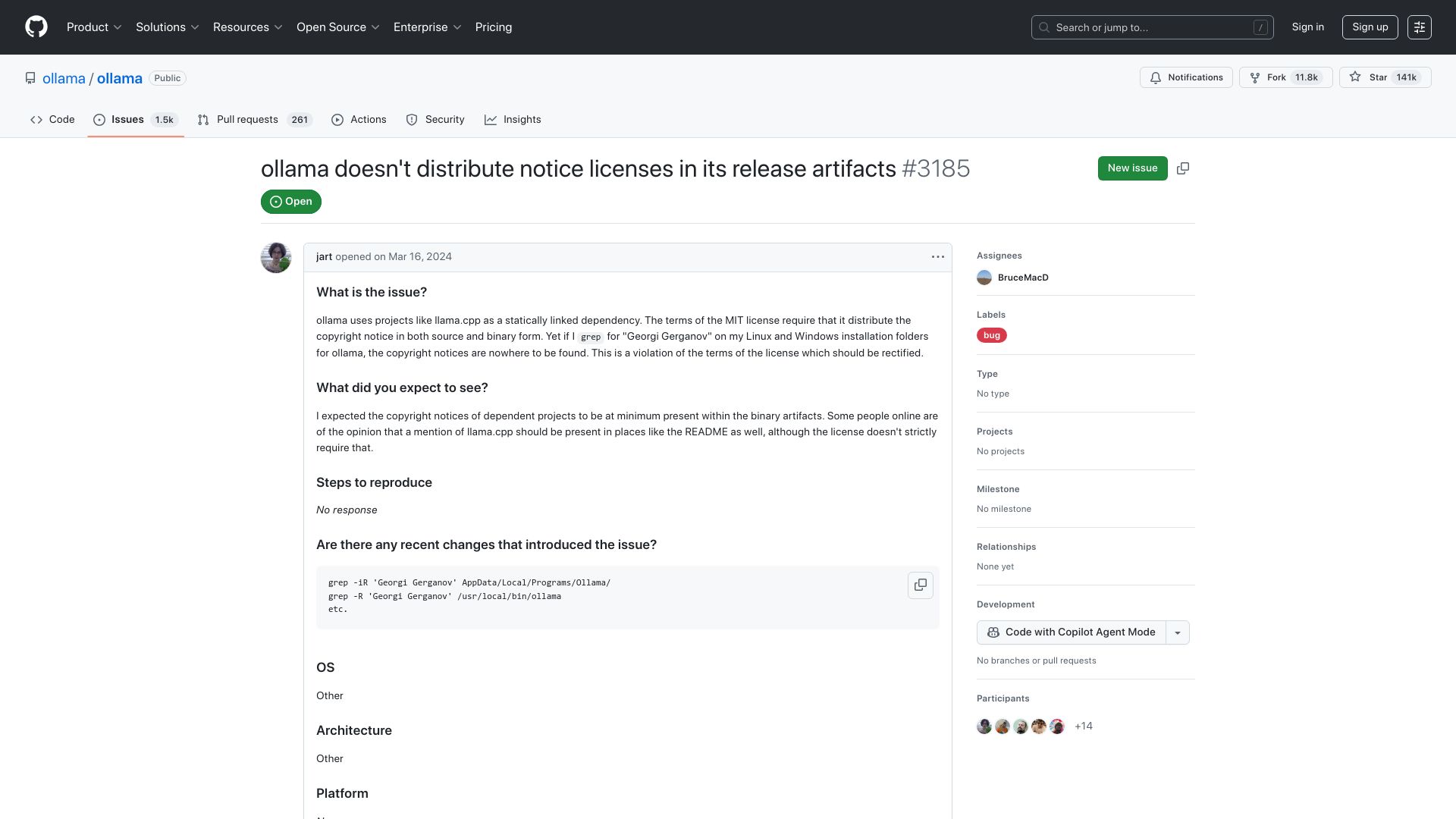Click the Sign in link
This screenshot has height=819, width=1456.
point(1308,27)
